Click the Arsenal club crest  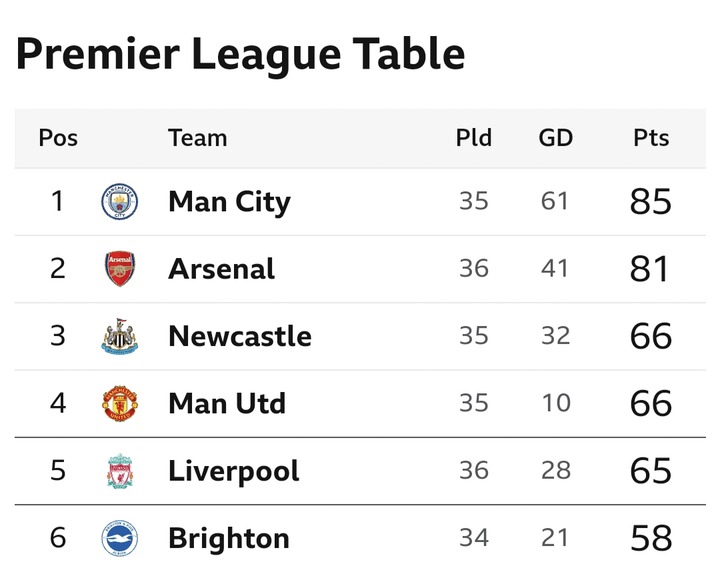(119, 269)
